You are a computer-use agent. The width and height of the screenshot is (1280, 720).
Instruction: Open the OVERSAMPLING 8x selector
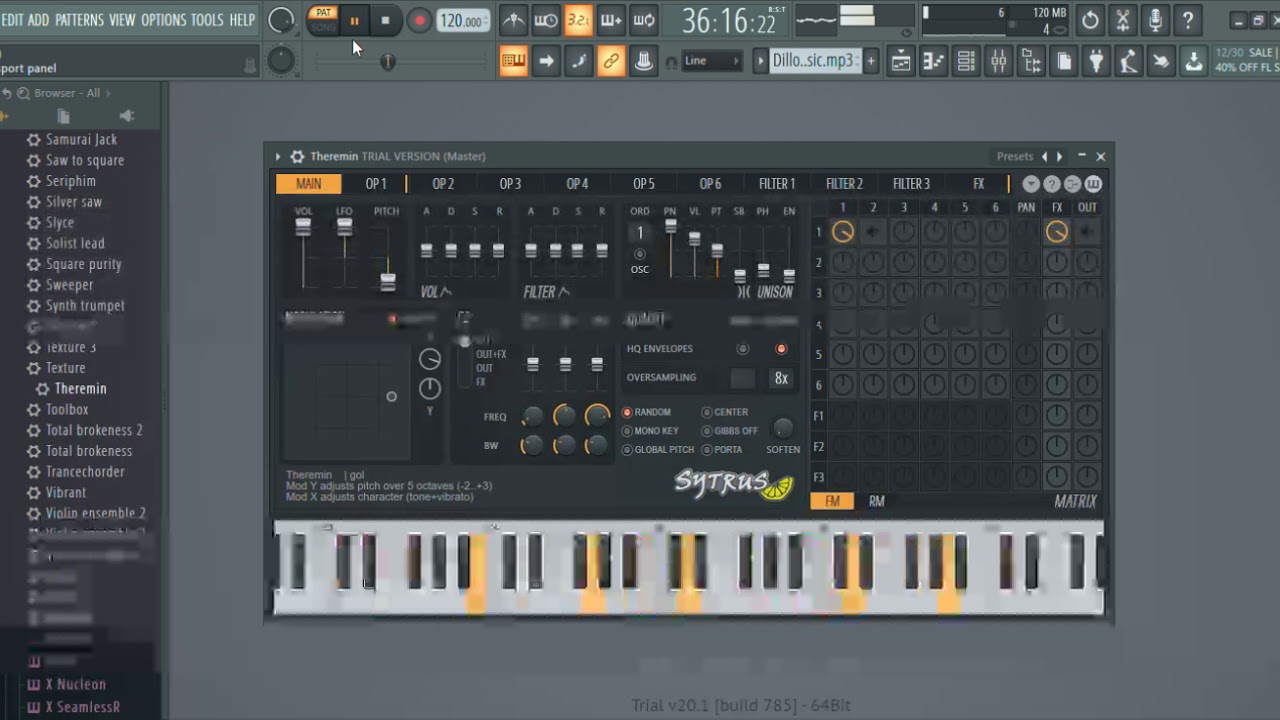click(x=781, y=378)
